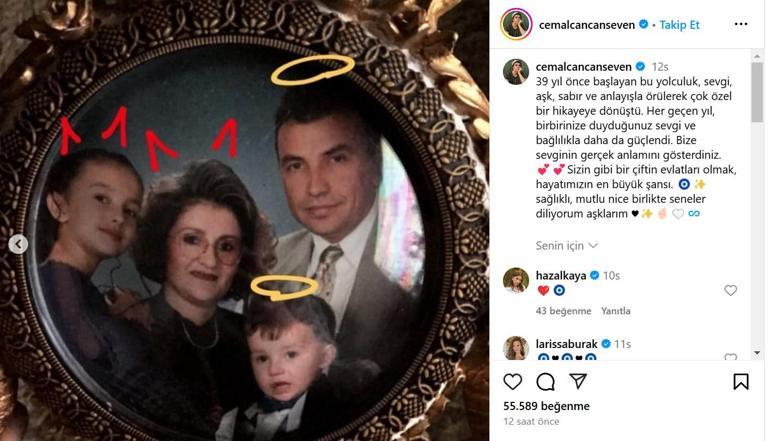Like hazalkaya's comment
This screenshot has height=441, width=770.
click(730, 291)
